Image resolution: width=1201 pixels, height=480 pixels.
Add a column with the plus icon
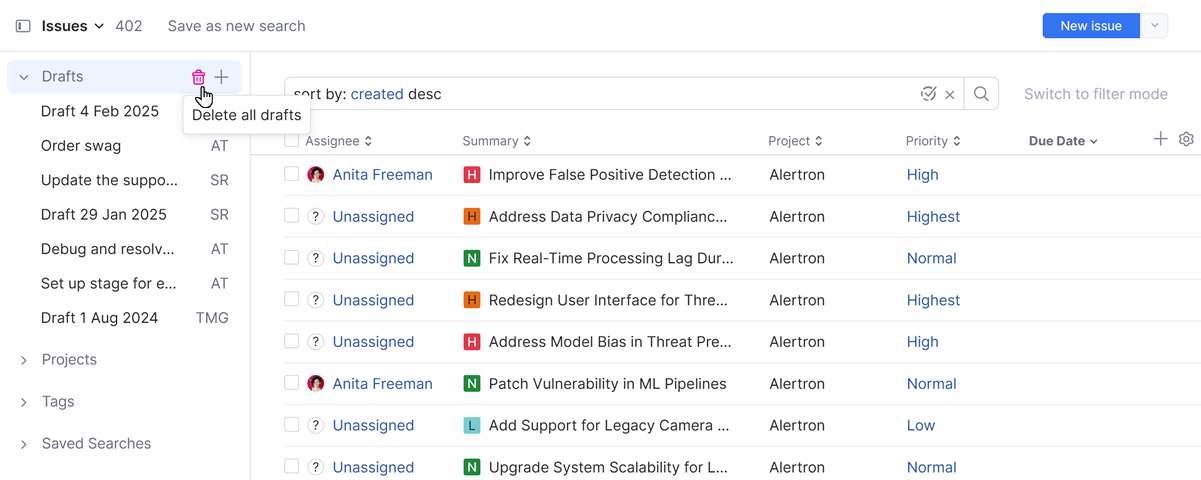point(1160,140)
